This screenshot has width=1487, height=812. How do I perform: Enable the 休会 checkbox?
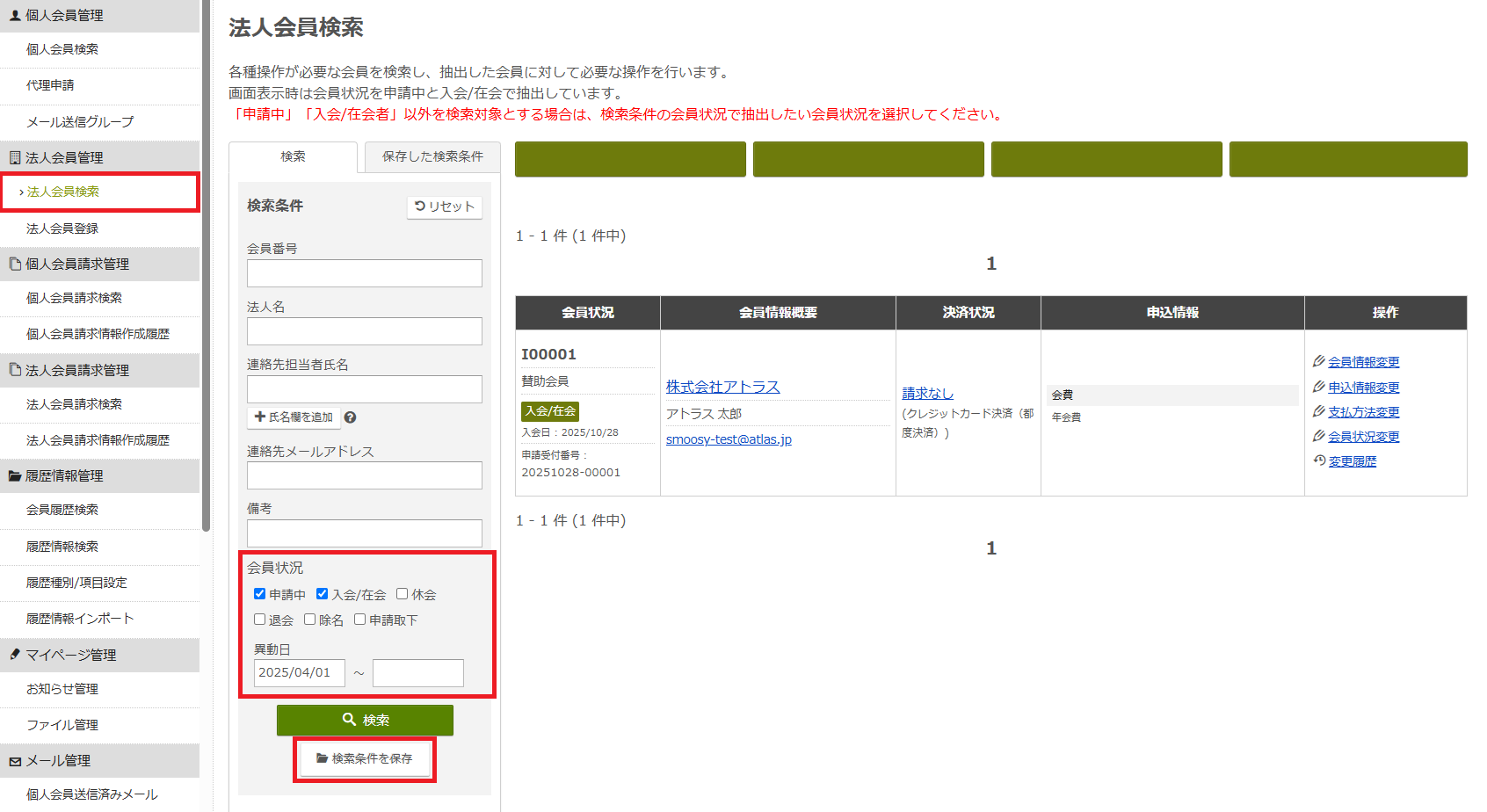(402, 593)
